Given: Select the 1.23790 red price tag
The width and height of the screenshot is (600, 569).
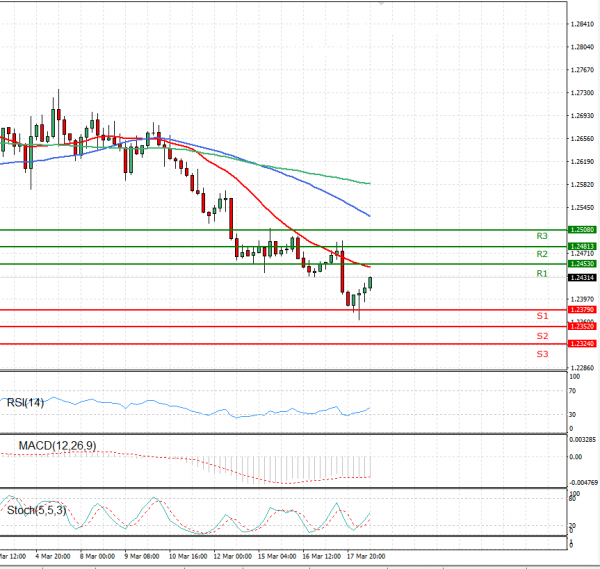Looking at the screenshot, I should (x=582, y=310).
